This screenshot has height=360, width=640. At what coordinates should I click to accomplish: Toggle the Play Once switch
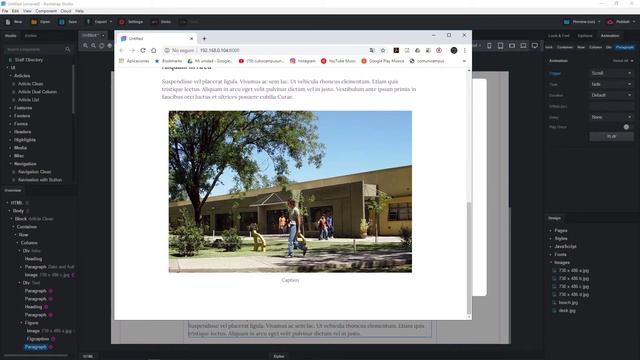pyautogui.click(x=626, y=127)
